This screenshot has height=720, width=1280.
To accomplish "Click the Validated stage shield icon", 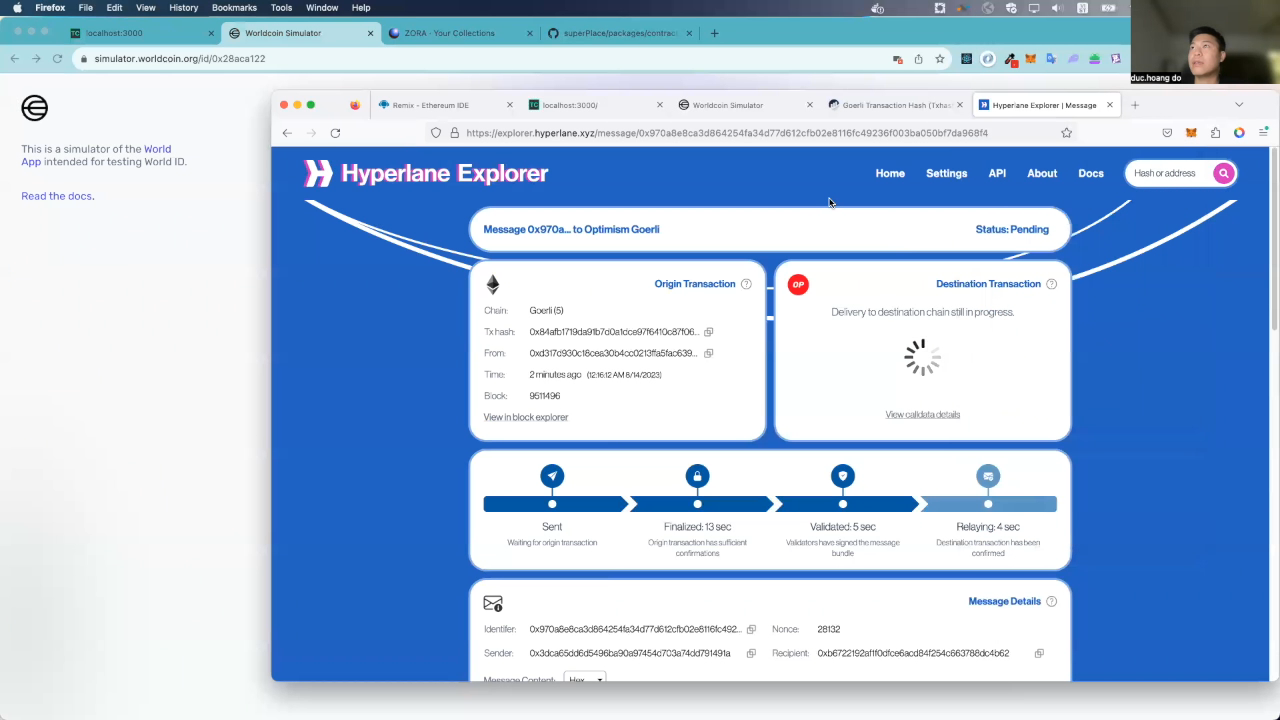I will click(x=843, y=476).
